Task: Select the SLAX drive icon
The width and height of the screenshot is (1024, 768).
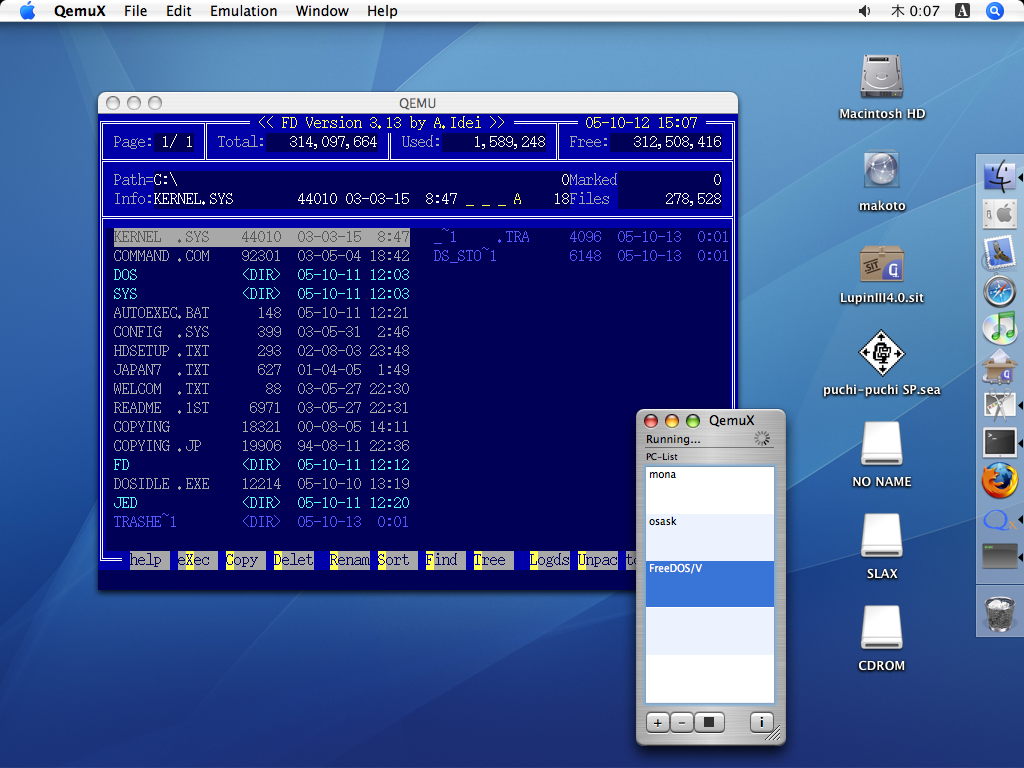Action: 882,536
